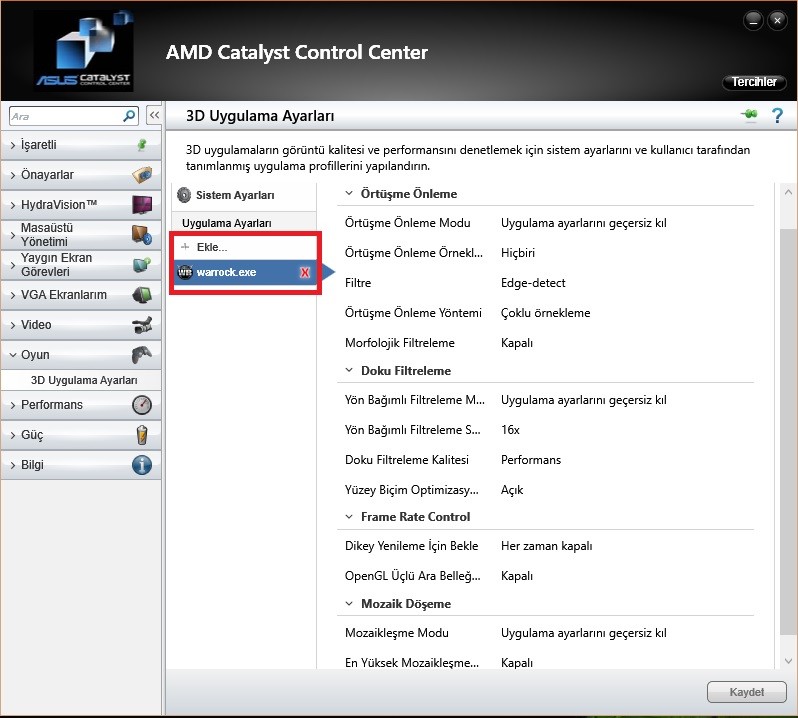The width and height of the screenshot is (798, 718).
Task: Open Masaüstü Yönetimi section
Action: 81,235
